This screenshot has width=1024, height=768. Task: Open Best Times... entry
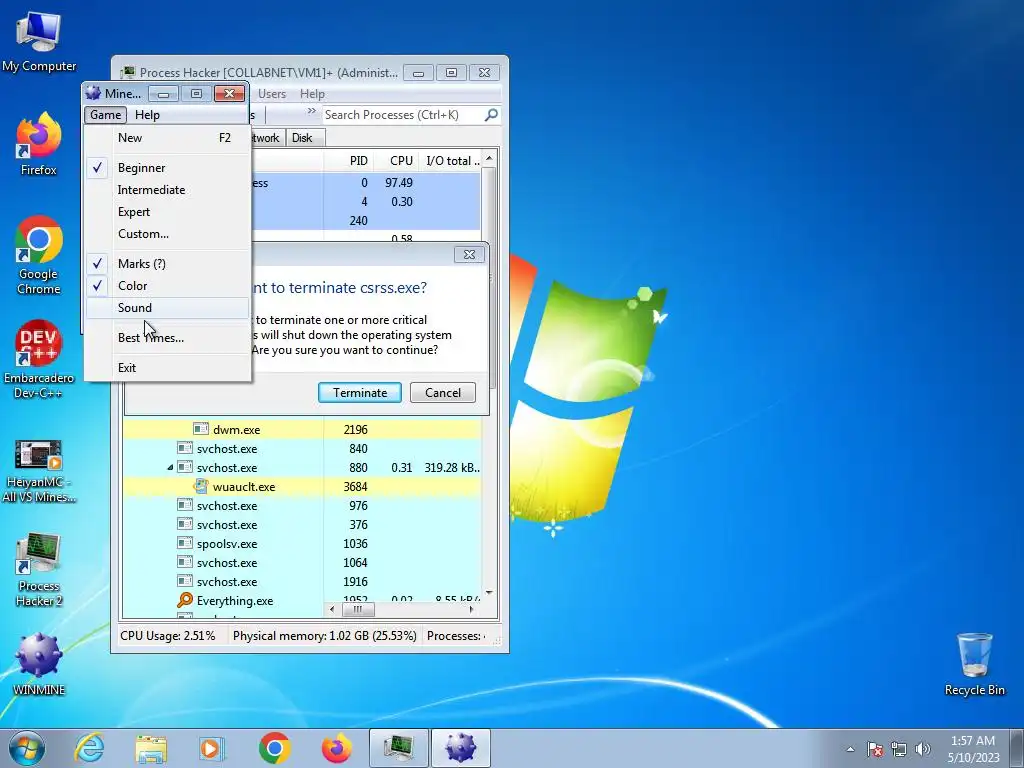click(x=167, y=338)
